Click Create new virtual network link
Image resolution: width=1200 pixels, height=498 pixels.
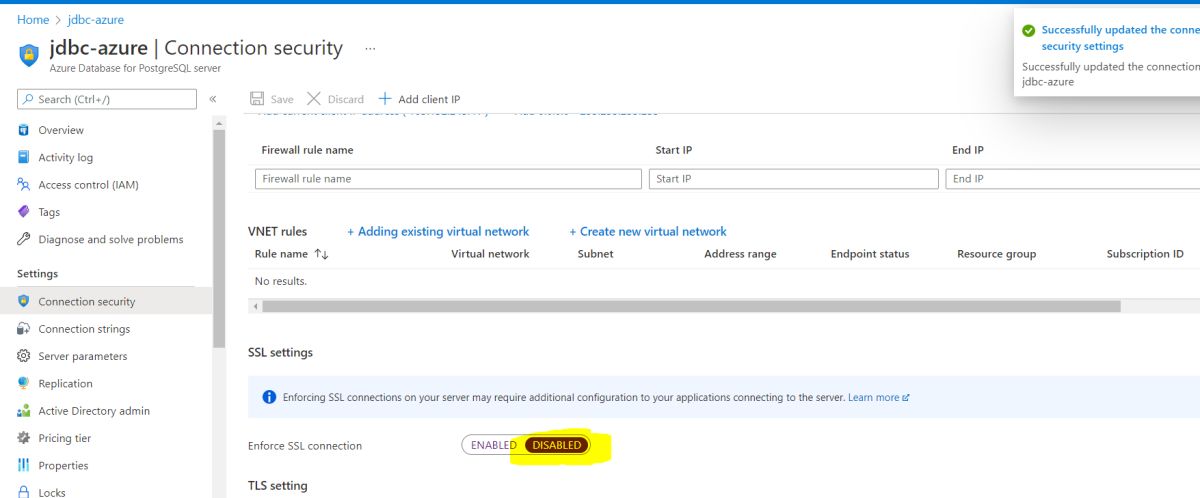point(648,231)
